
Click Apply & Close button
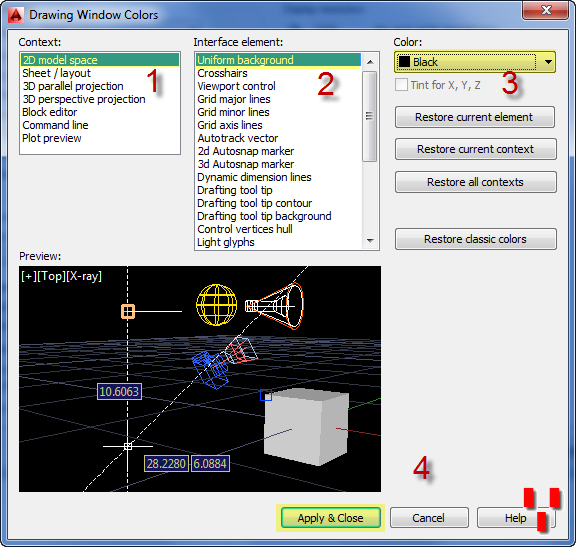(x=331, y=518)
